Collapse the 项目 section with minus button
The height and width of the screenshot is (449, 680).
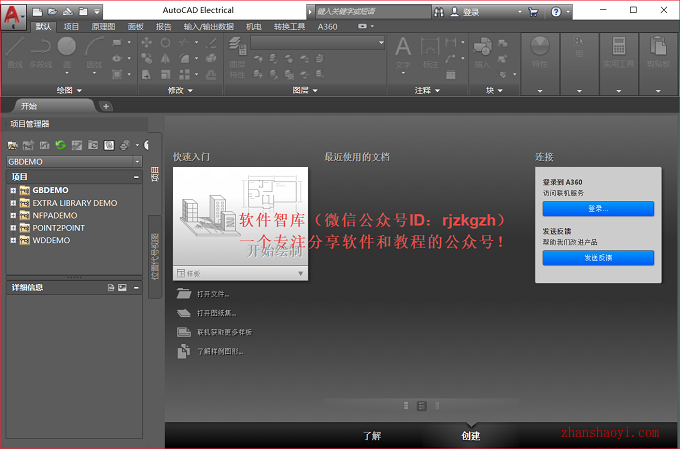tap(136, 177)
